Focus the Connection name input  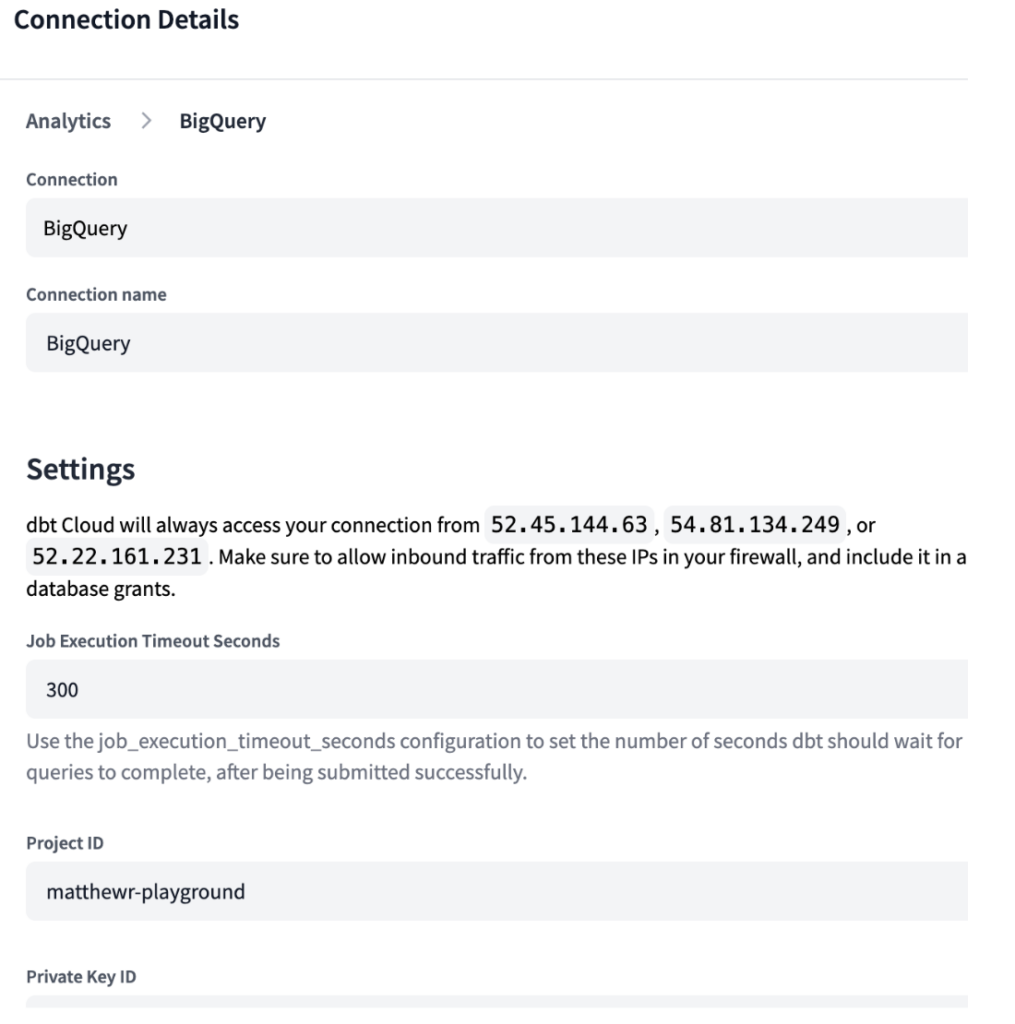495,343
